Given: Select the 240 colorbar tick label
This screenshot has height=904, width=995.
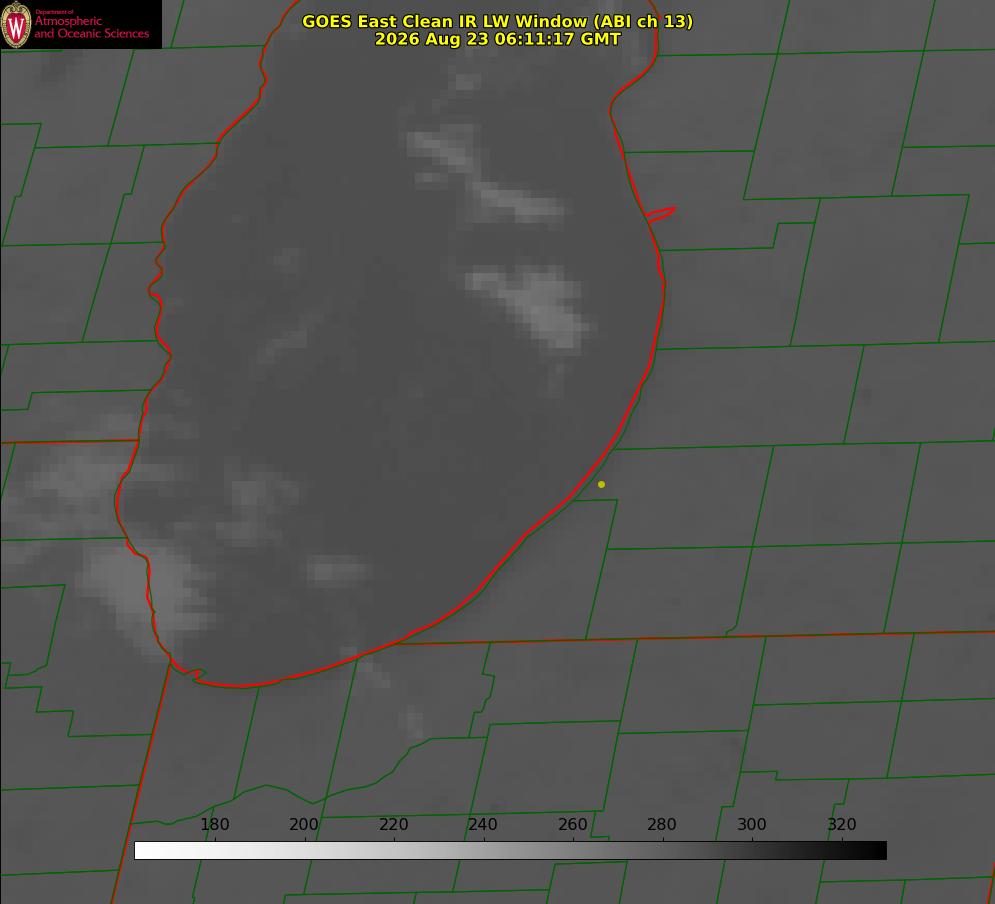Looking at the screenshot, I should pyautogui.click(x=483, y=824).
